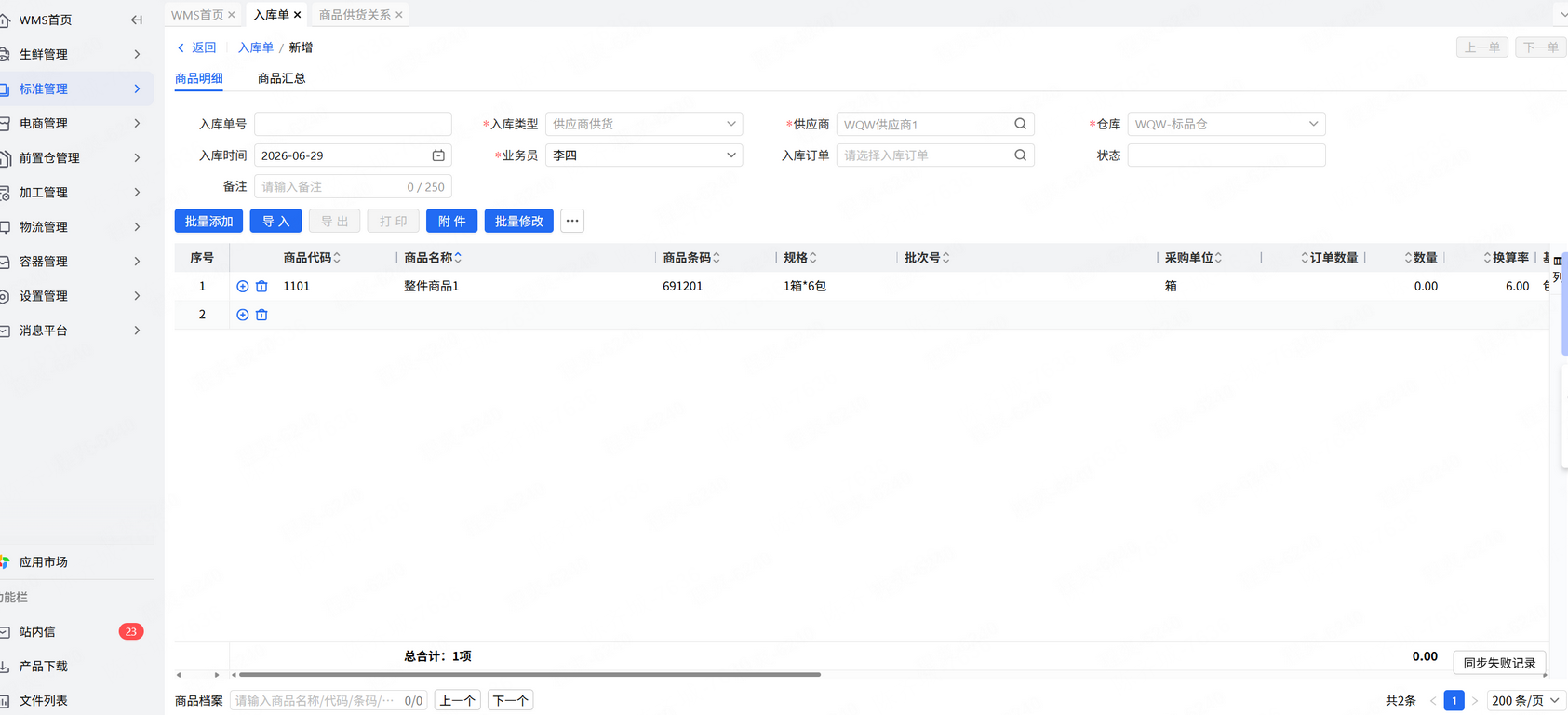The image size is (1568, 715).
Task: Sort by 订单数量 column arrows
Action: point(1305,258)
